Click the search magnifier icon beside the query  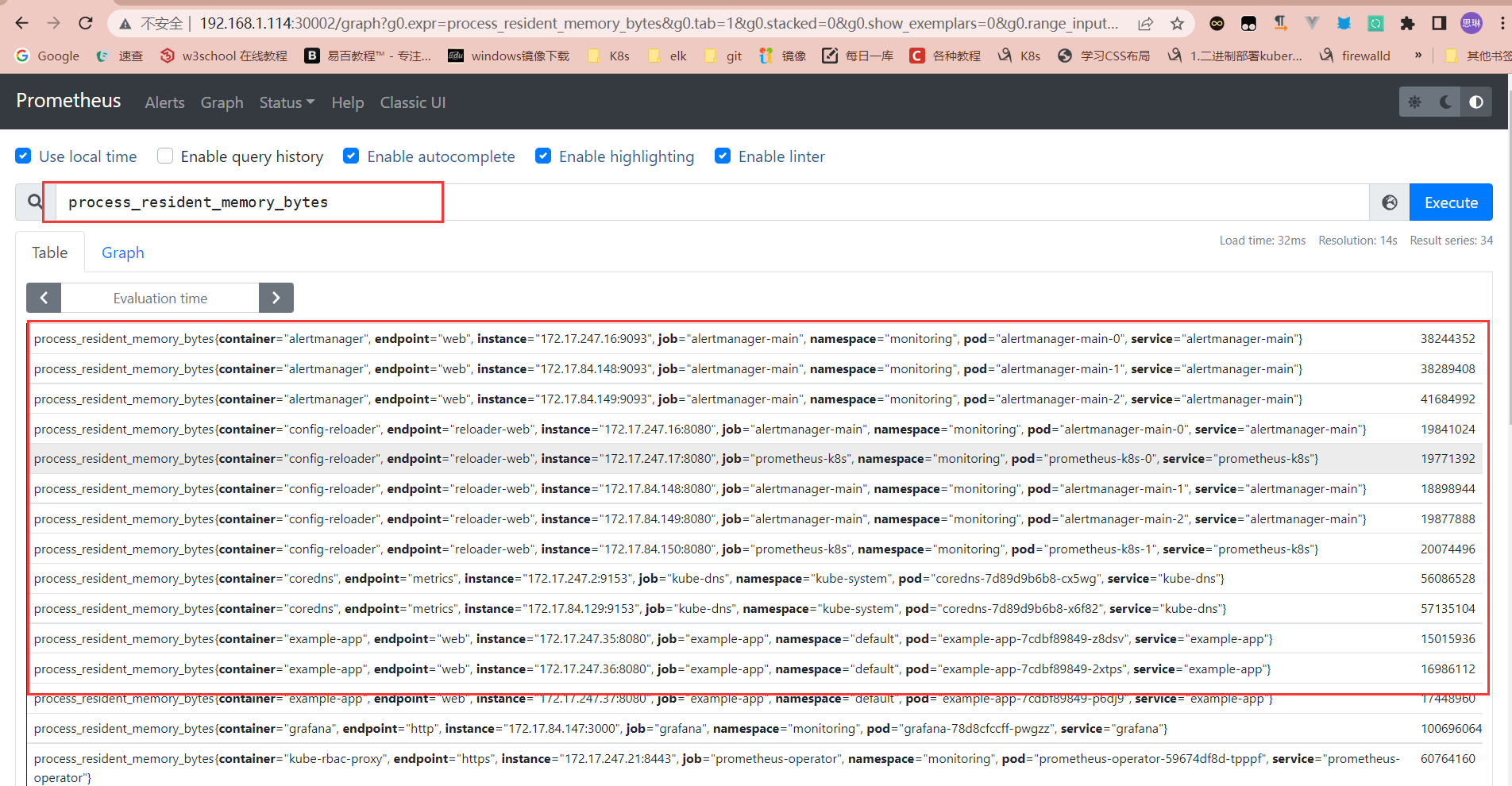[35, 202]
